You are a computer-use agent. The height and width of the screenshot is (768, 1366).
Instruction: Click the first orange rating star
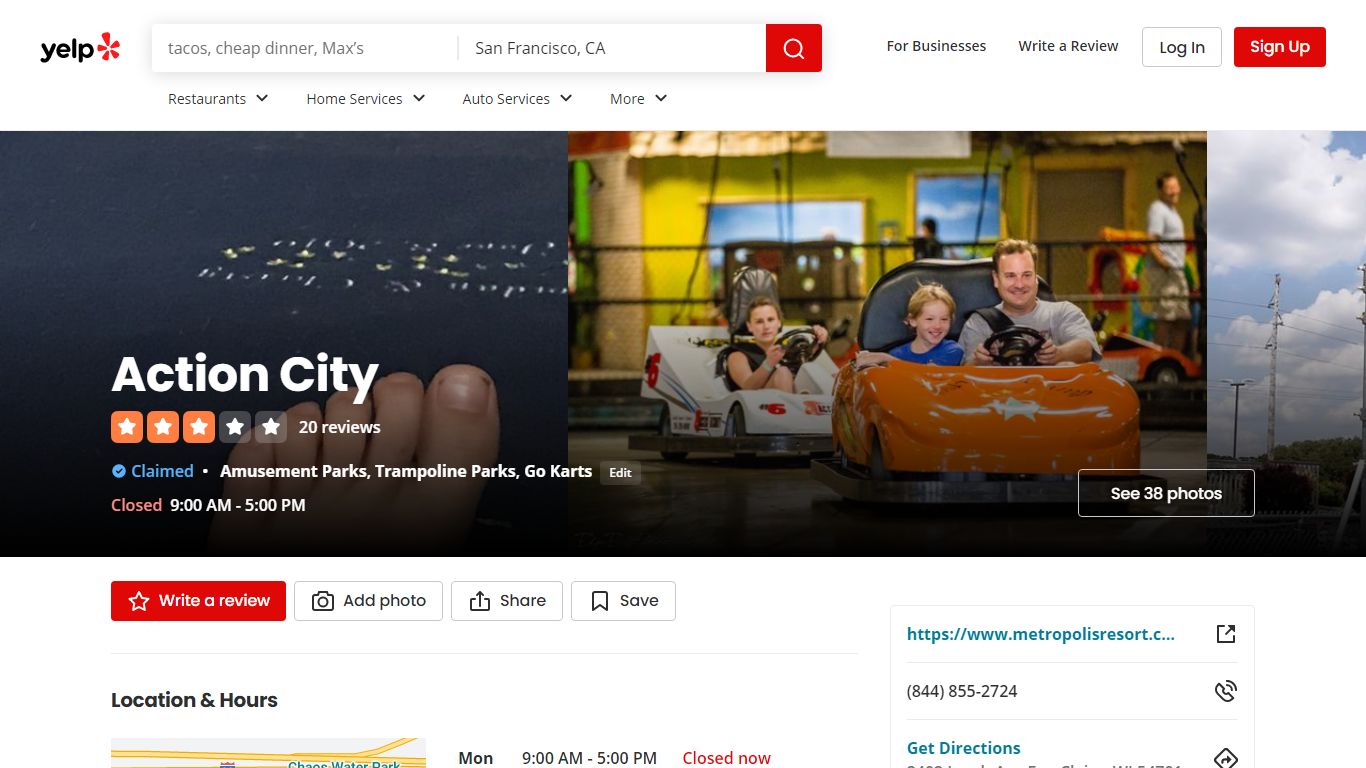pos(127,427)
